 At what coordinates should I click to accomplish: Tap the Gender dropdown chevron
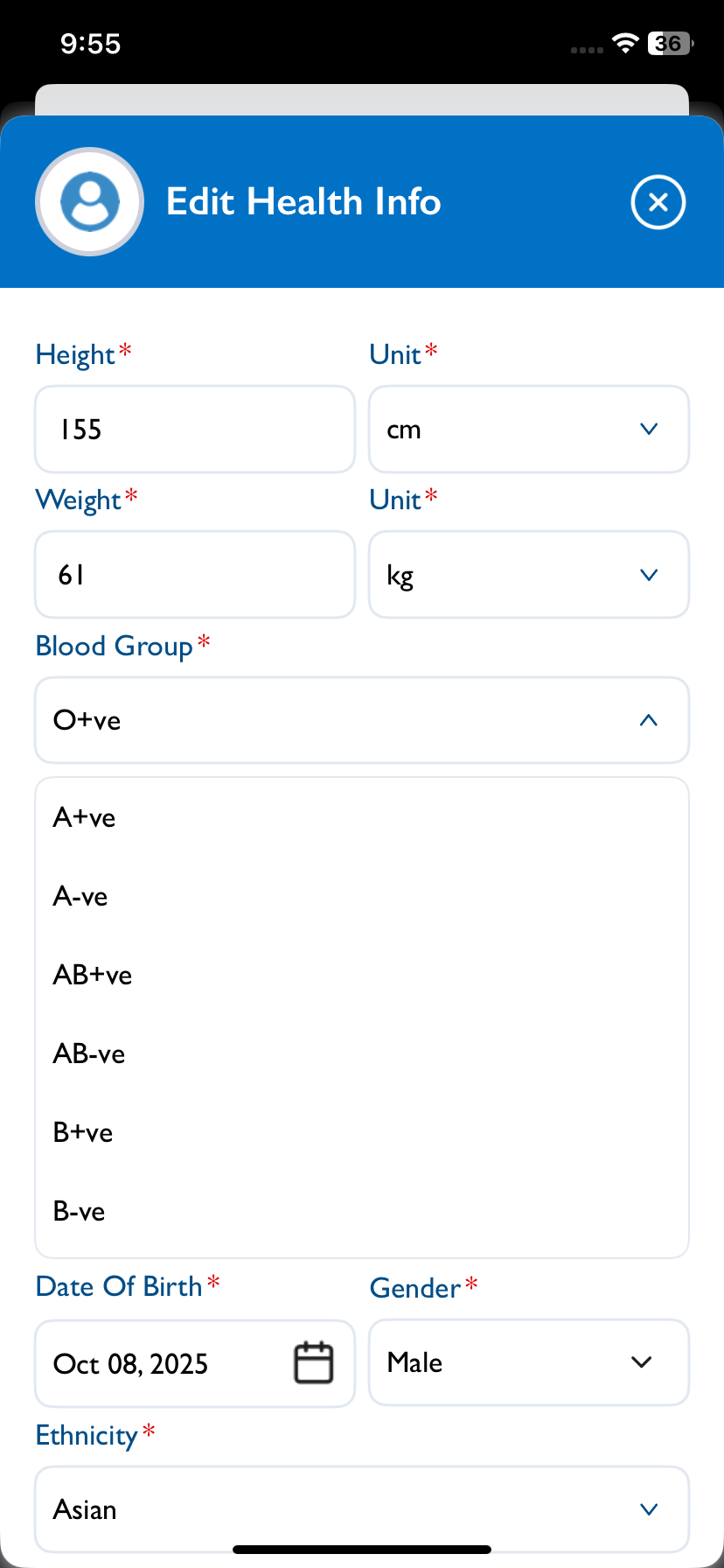(x=641, y=1362)
